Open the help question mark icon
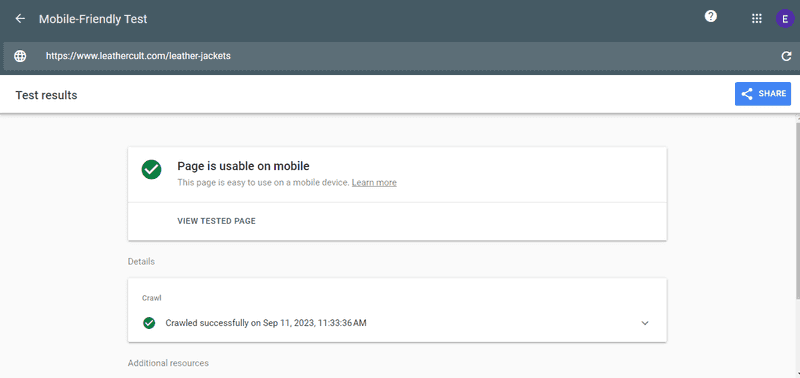800x378 pixels. click(710, 16)
